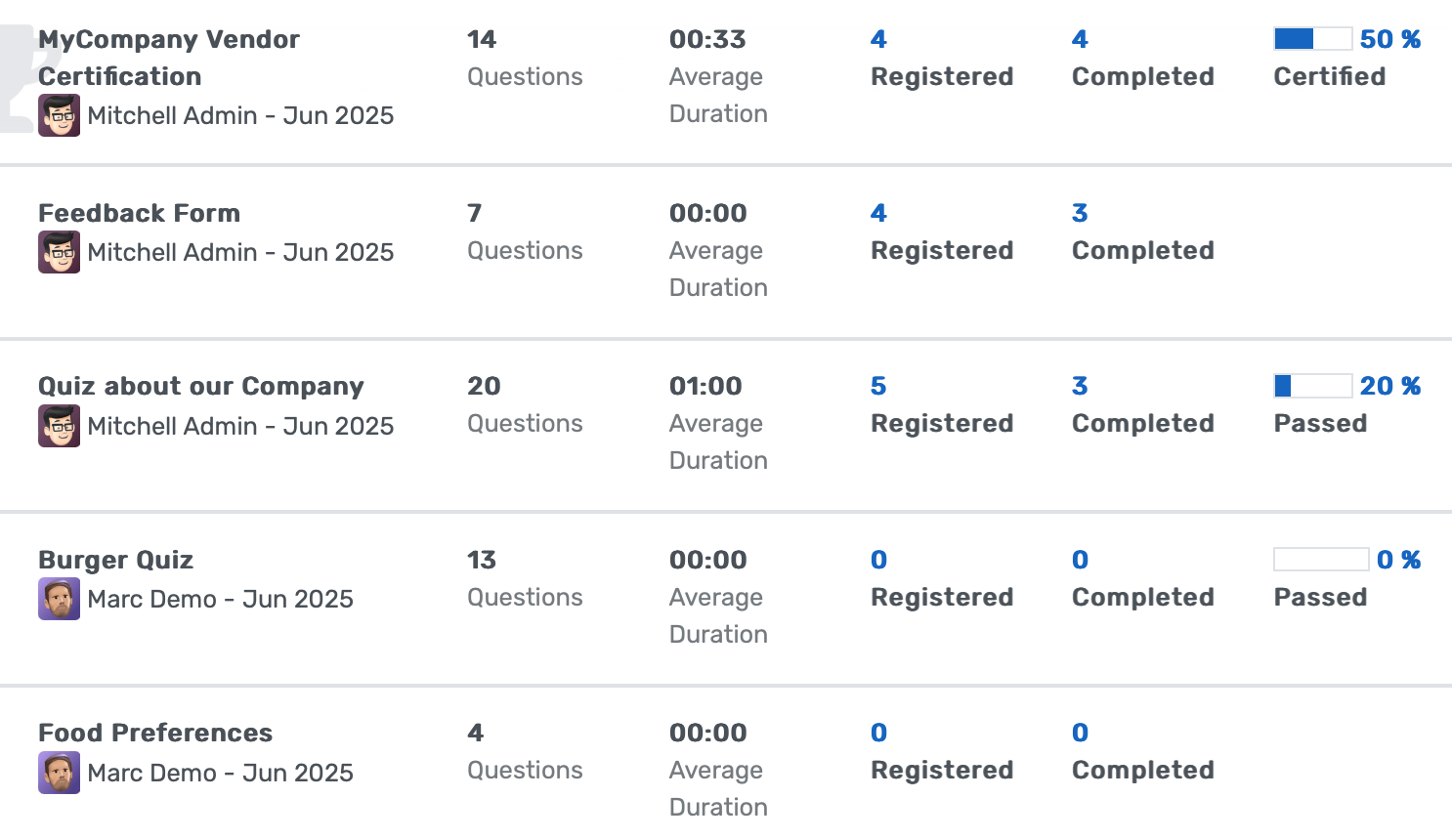Click Mitchell Admin's avatar beside Quiz about our Company
The height and width of the screenshot is (840, 1452).
click(x=59, y=426)
